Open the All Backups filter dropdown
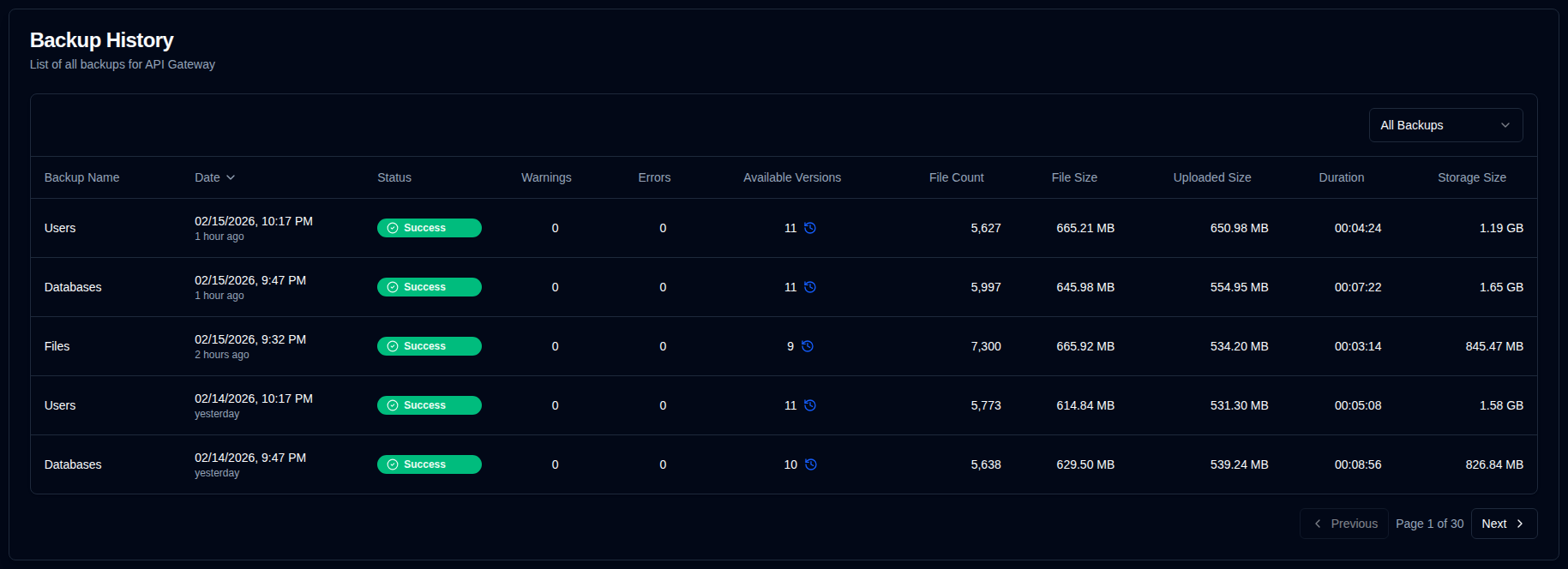 1445,125
